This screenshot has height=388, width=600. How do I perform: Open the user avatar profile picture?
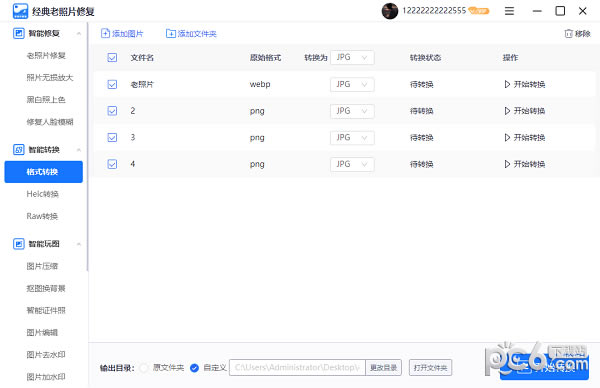[390, 11]
